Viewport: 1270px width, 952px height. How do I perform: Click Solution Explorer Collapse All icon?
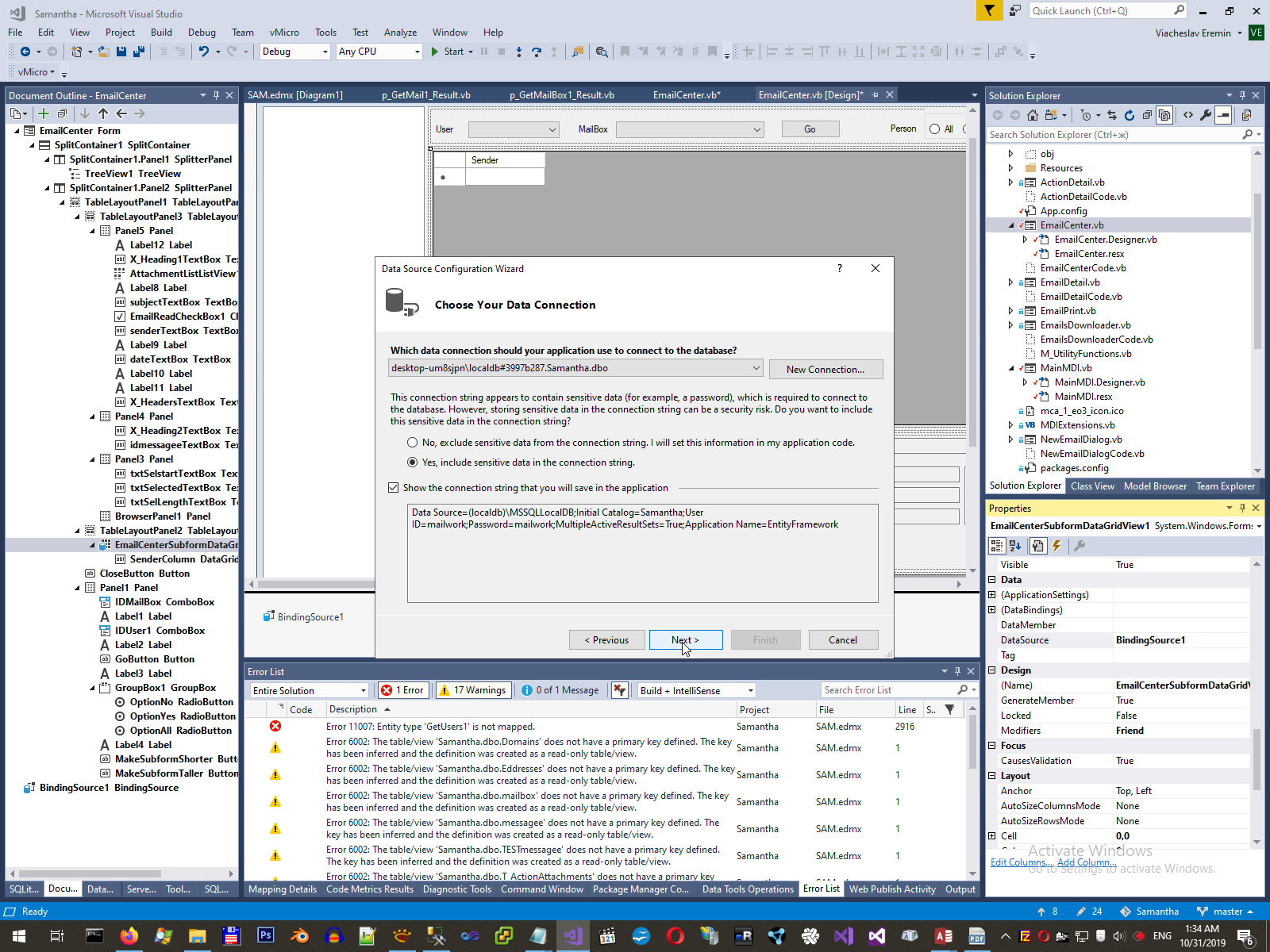pyautogui.click(x=1147, y=115)
